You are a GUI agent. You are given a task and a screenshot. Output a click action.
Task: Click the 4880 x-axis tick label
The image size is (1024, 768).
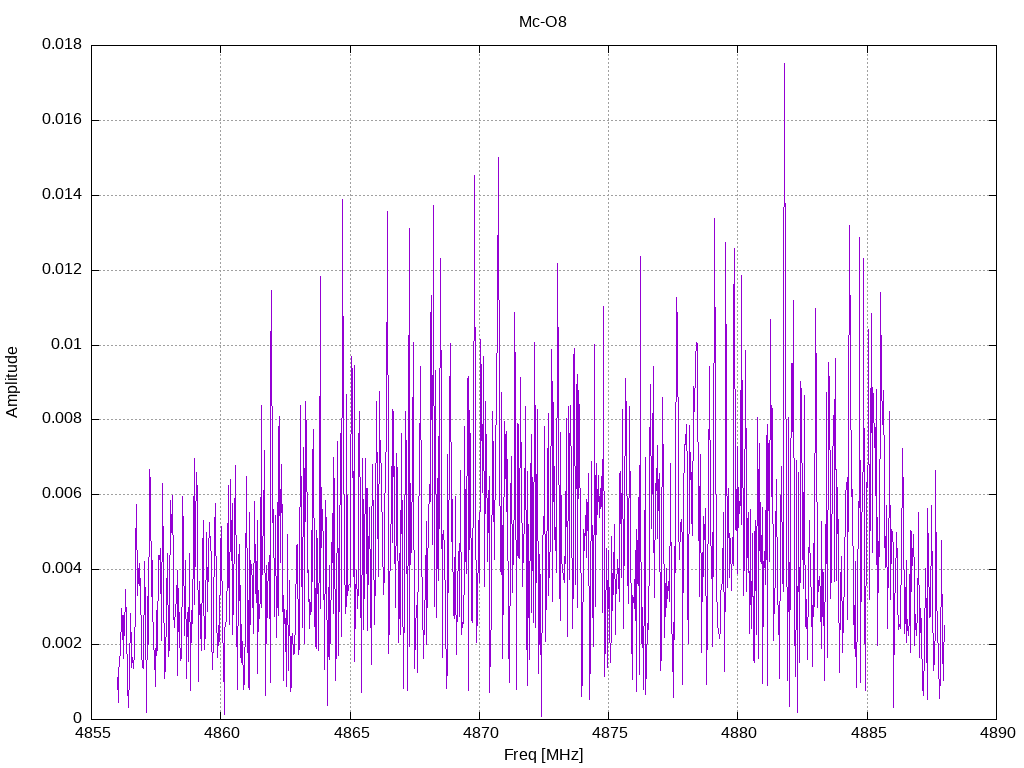[x=739, y=733]
